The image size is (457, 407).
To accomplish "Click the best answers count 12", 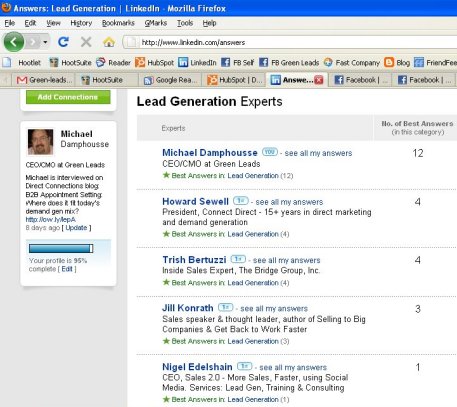I will [418, 153].
